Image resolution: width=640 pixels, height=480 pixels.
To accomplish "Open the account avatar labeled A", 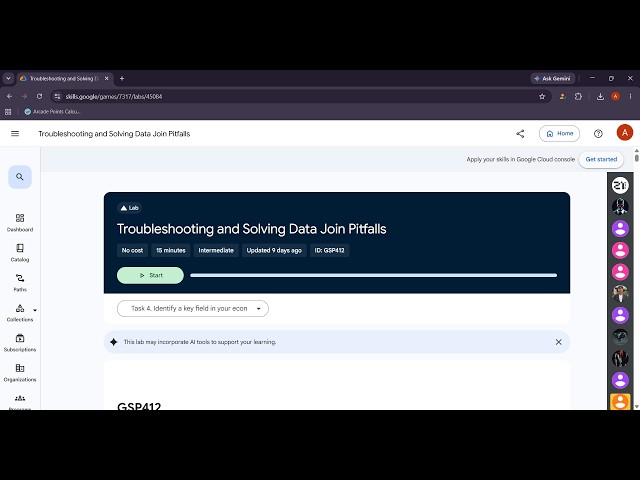I will point(624,133).
